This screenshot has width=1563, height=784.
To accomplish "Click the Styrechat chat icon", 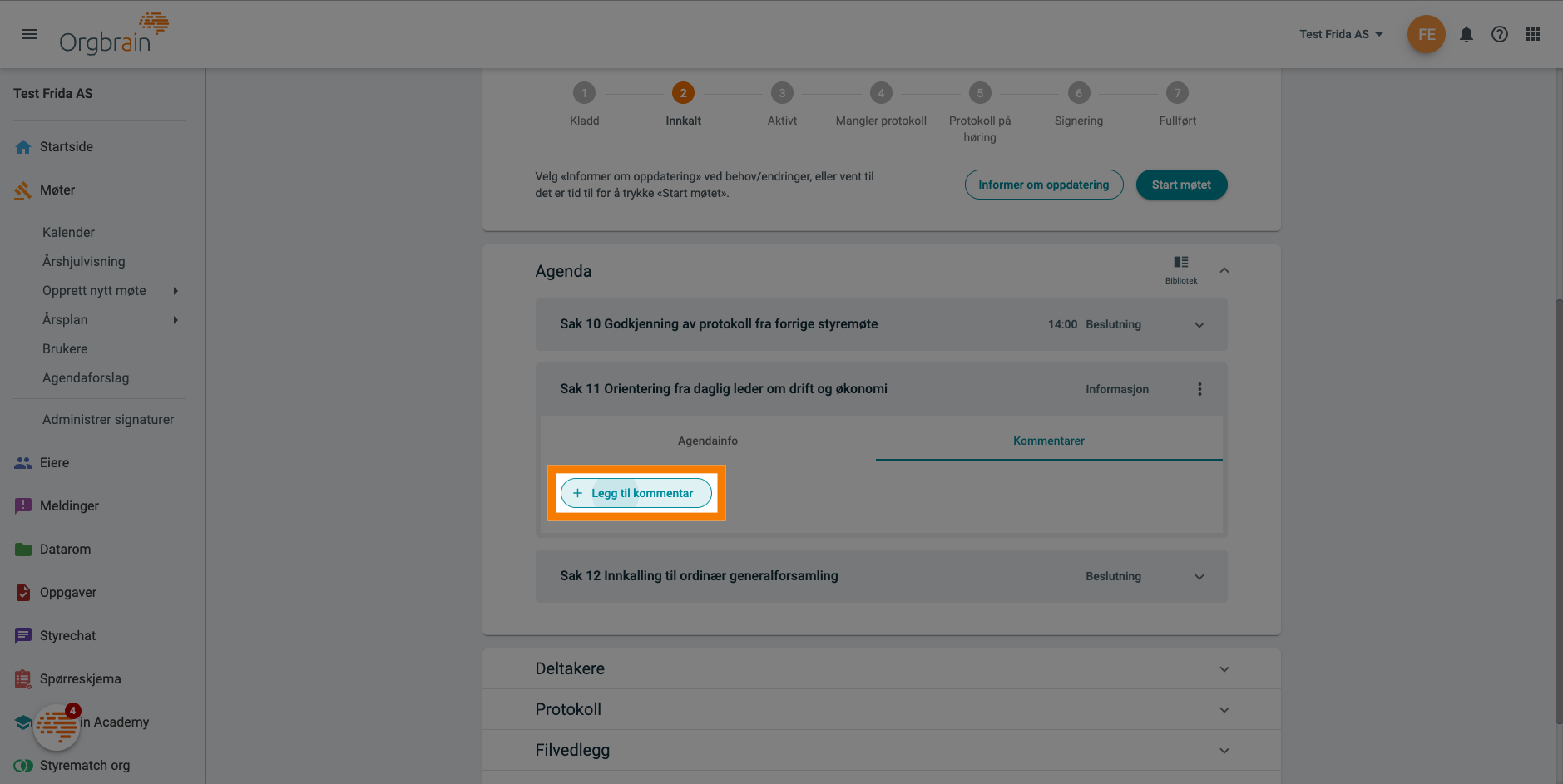I will click(x=23, y=636).
